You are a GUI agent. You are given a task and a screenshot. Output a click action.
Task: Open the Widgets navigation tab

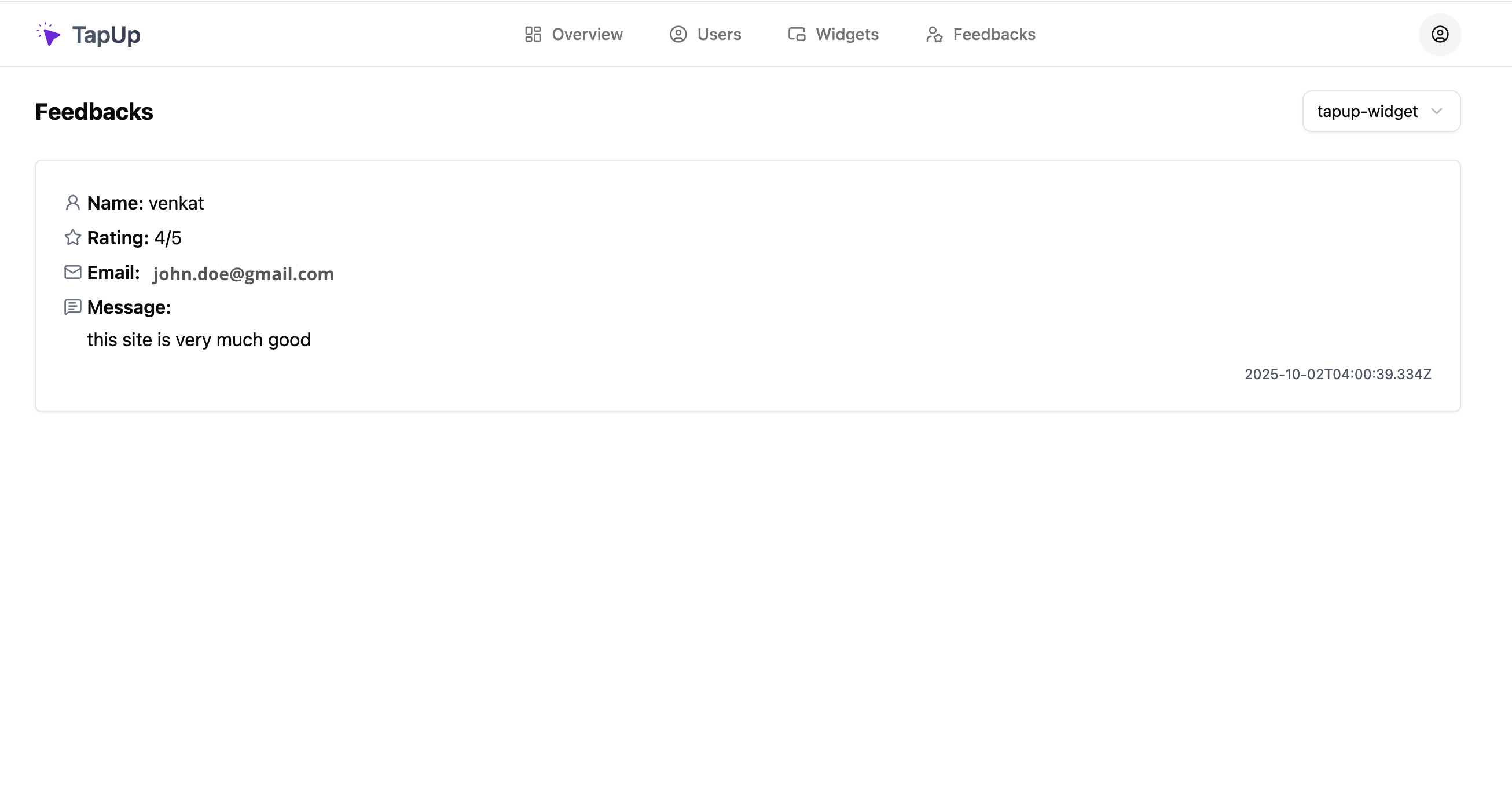846,35
